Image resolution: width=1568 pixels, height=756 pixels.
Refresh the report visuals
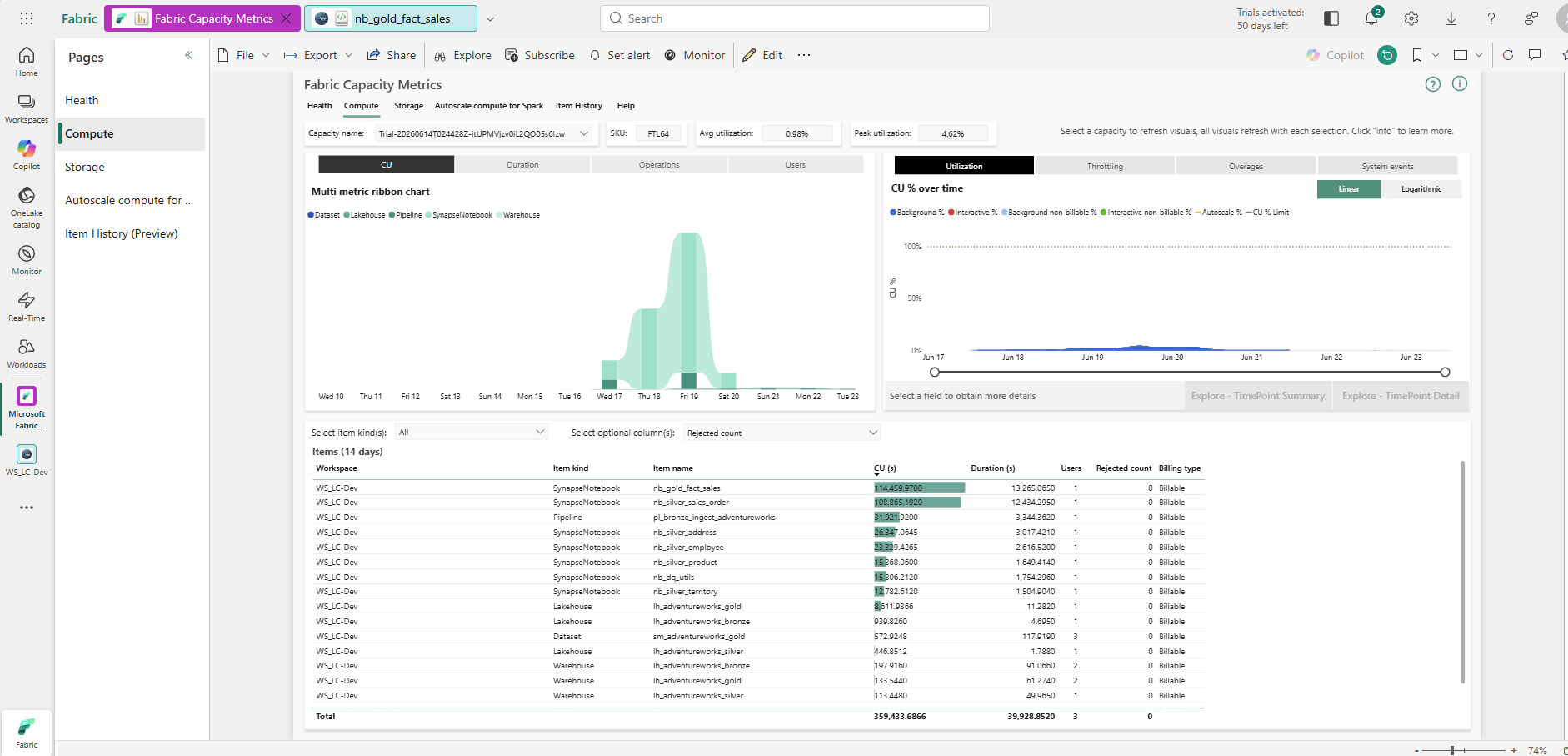[1508, 55]
